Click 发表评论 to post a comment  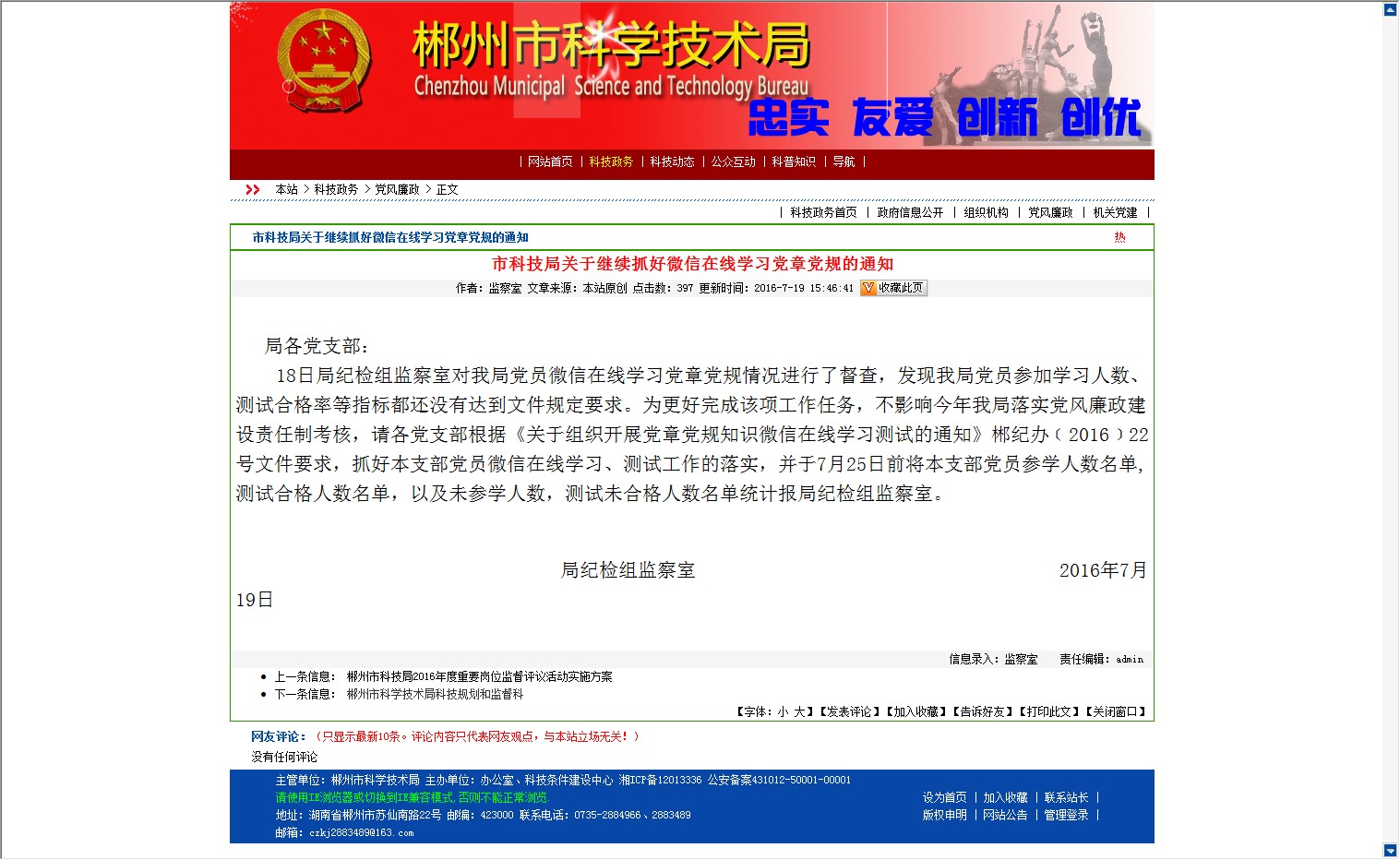tap(849, 711)
